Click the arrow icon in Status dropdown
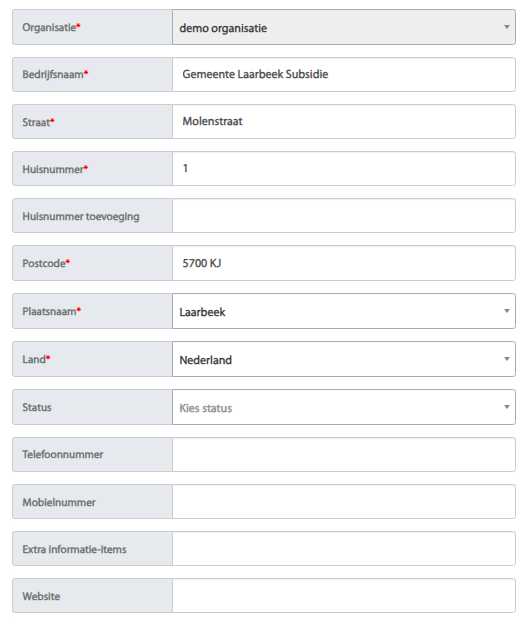 pyautogui.click(x=506, y=407)
